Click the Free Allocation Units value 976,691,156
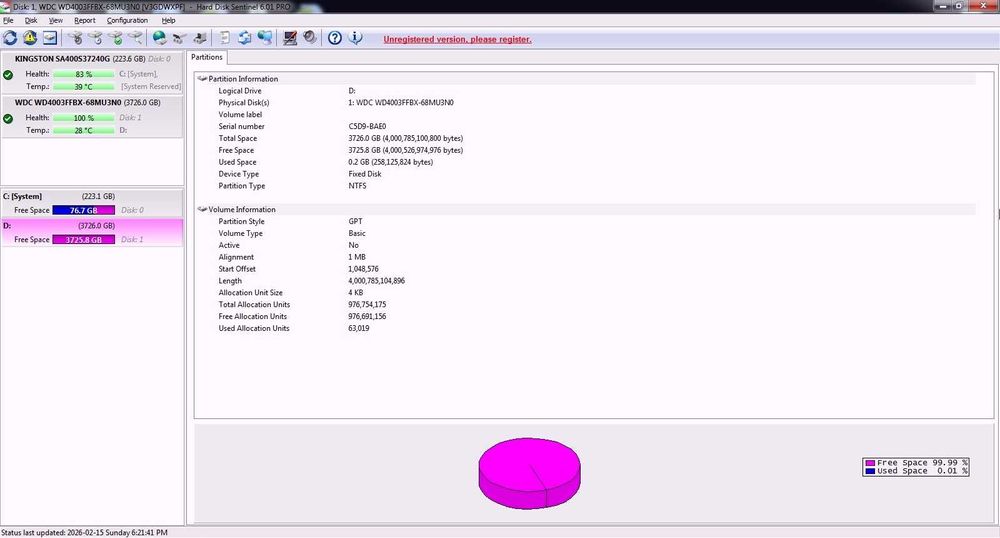Viewport: 1000px width, 538px height. coord(367,316)
